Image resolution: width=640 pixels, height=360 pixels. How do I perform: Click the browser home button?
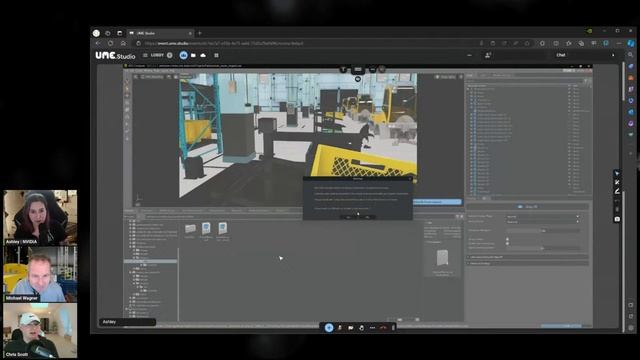[x=123, y=43]
